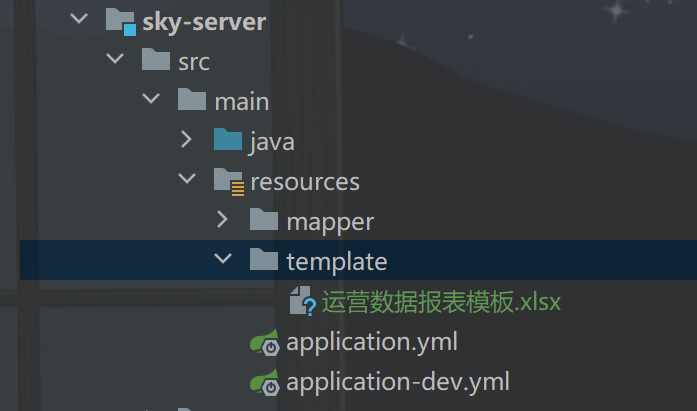The image size is (697, 411).
Task: Collapse the resources folder chevron
Action: [x=187, y=178]
